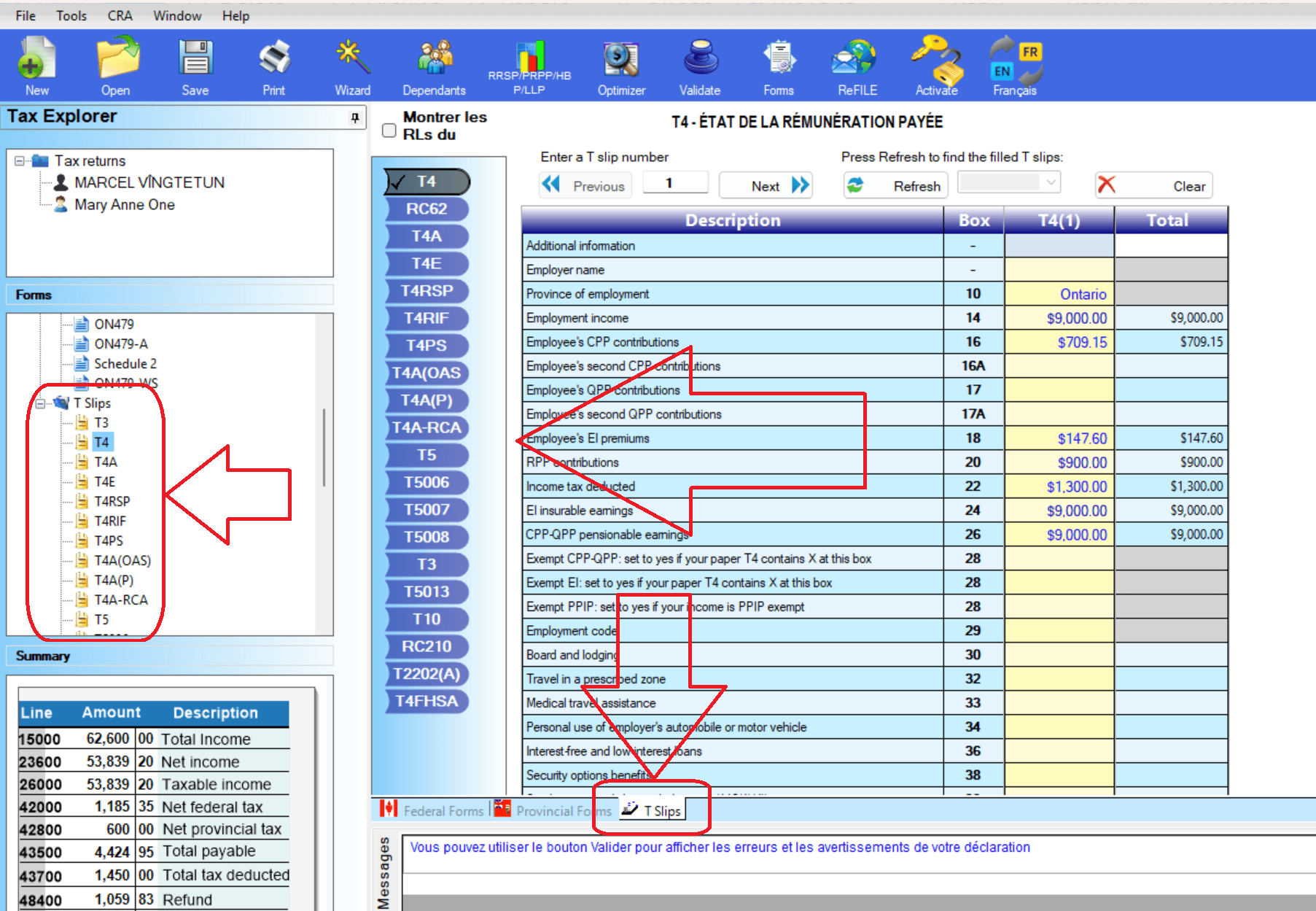
Task: Enable the Montrer les RLs du checkbox
Action: (389, 130)
